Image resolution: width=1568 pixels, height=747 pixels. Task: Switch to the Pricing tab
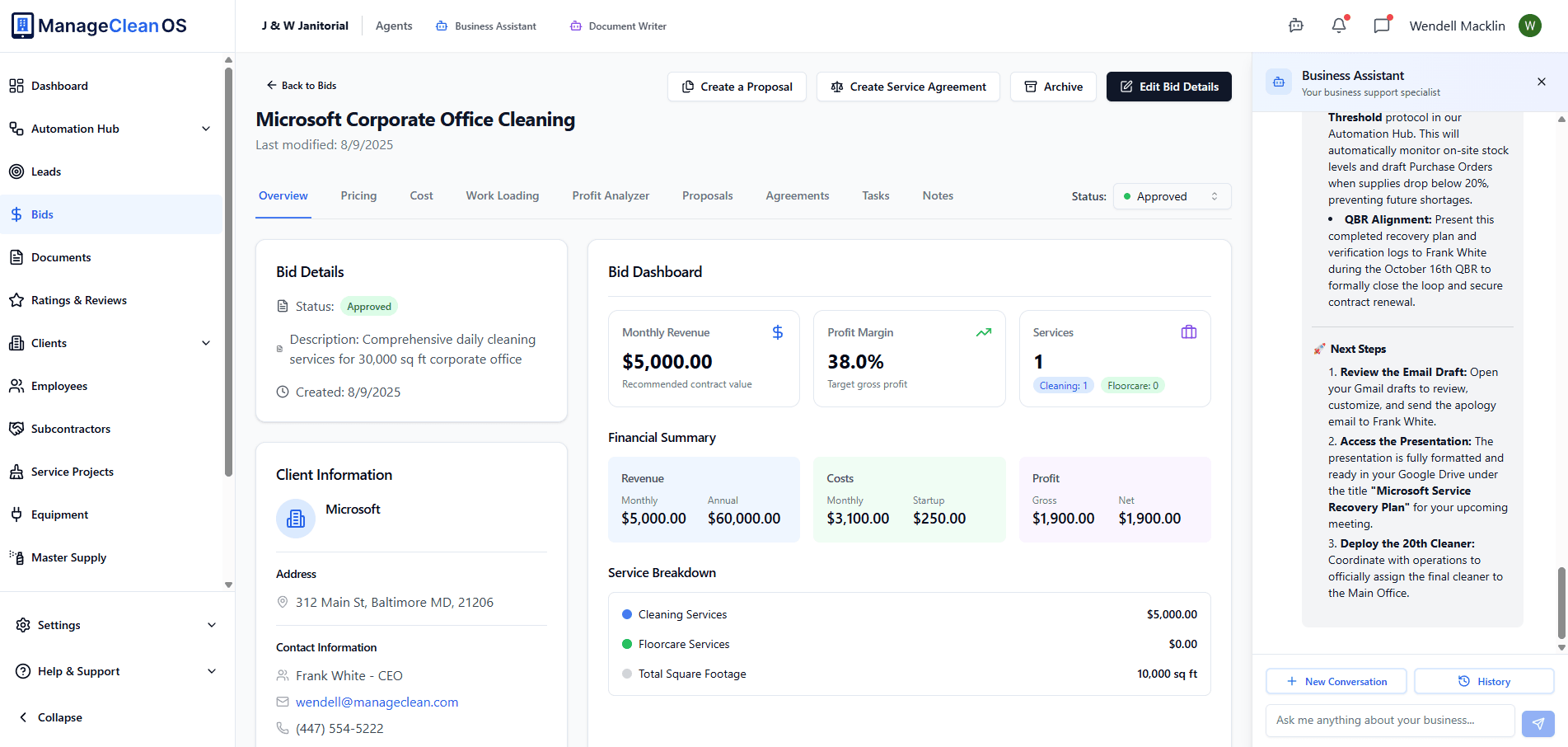(358, 195)
